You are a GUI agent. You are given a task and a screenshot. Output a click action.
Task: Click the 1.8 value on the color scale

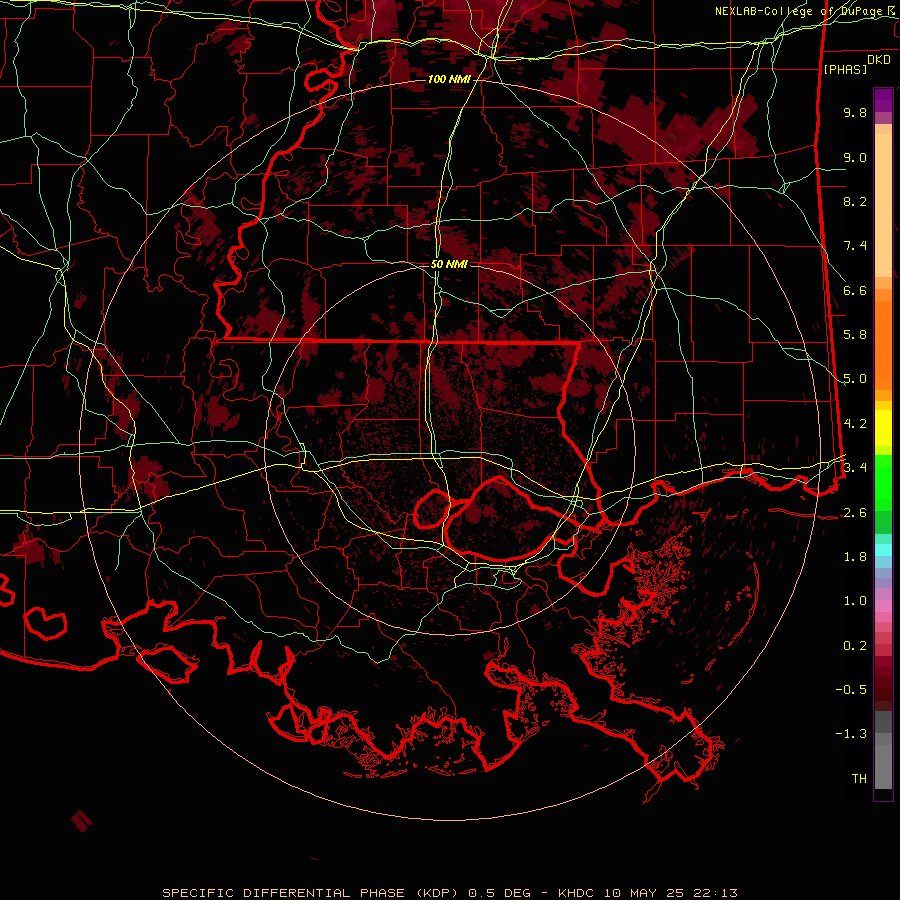pos(855,557)
